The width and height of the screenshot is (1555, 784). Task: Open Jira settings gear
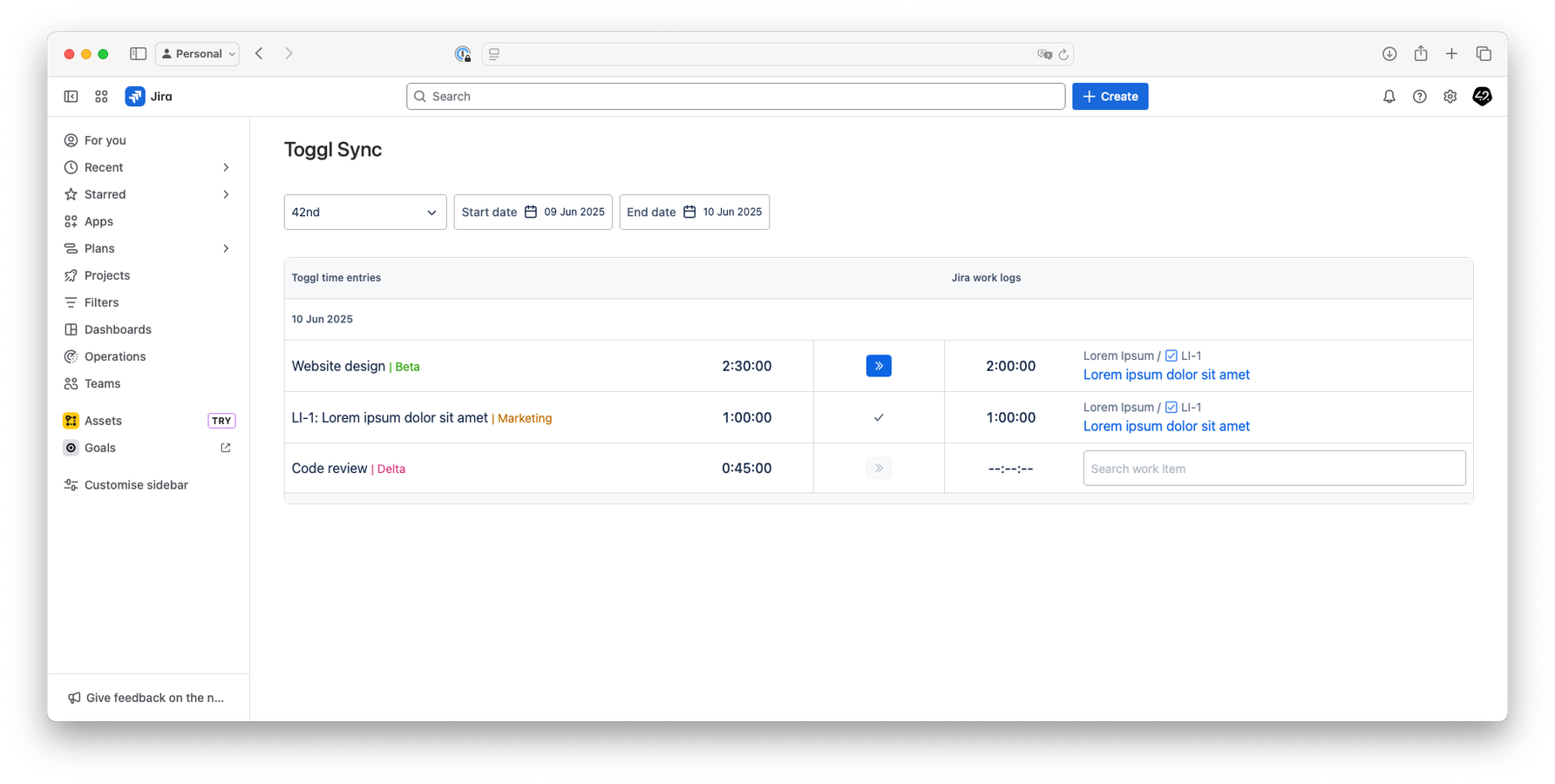point(1450,97)
